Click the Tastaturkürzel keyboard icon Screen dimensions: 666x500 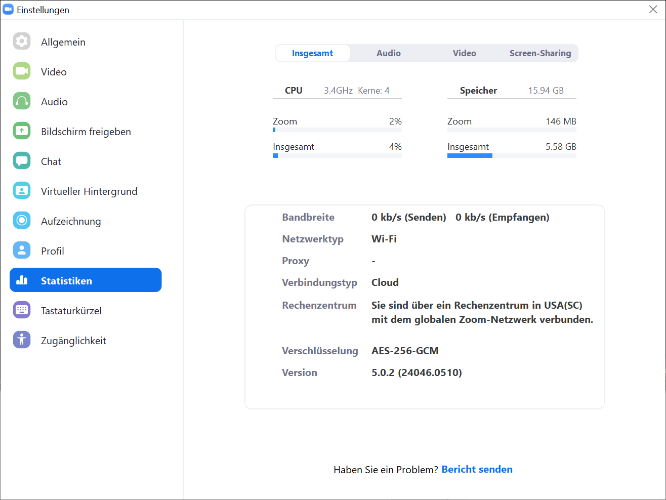tap(22, 310)
